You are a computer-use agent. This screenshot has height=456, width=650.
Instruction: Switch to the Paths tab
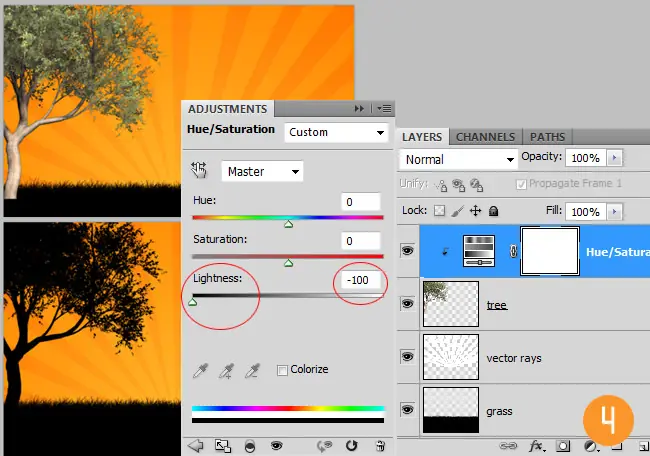547,137
